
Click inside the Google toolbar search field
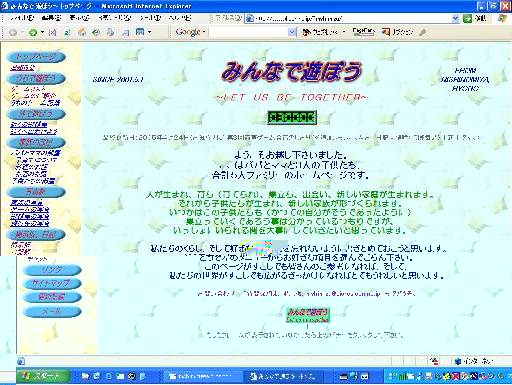click(x=249, y=32)
